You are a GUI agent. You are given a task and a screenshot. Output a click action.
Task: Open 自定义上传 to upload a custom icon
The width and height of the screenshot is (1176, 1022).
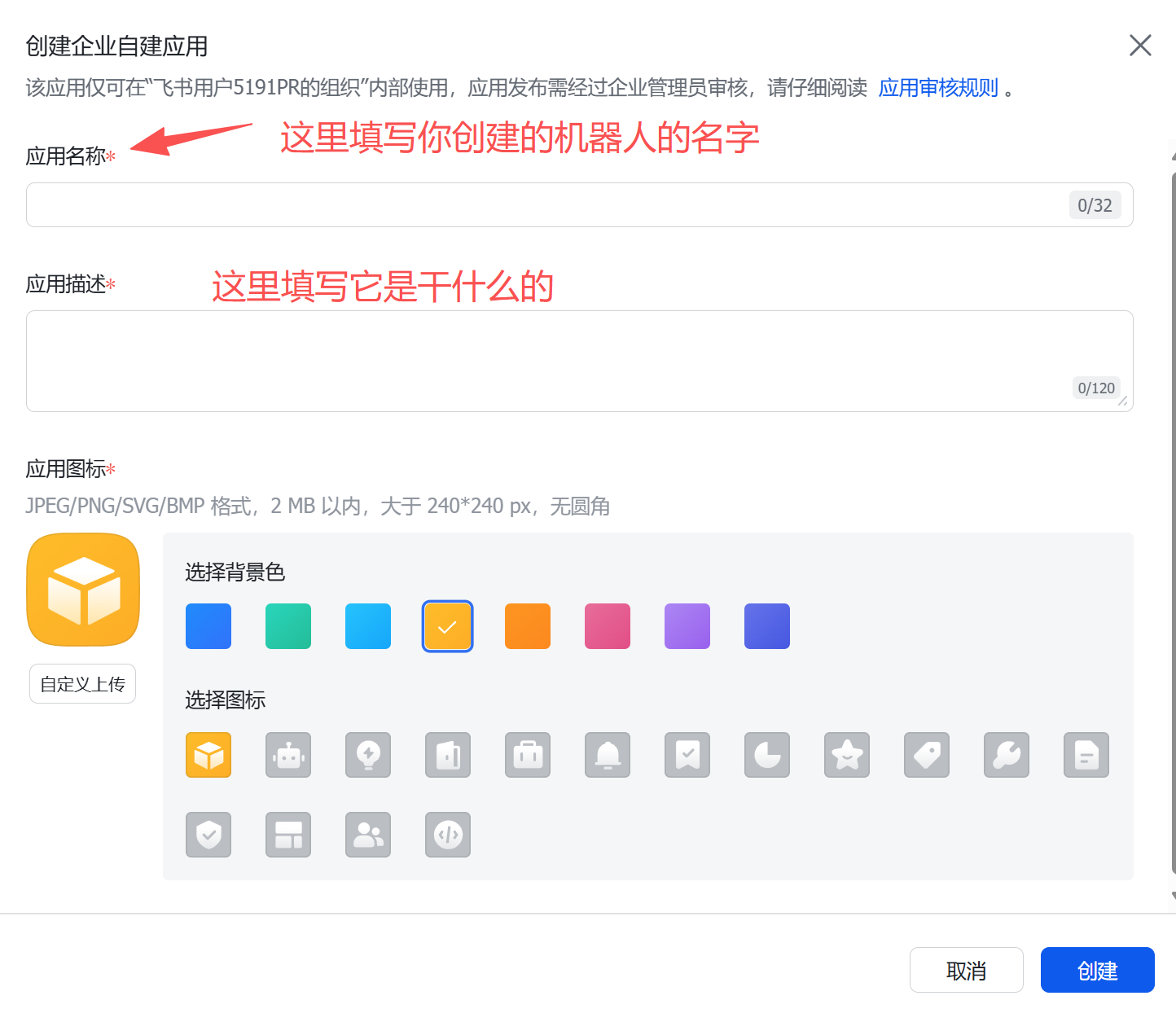[81, 683]
